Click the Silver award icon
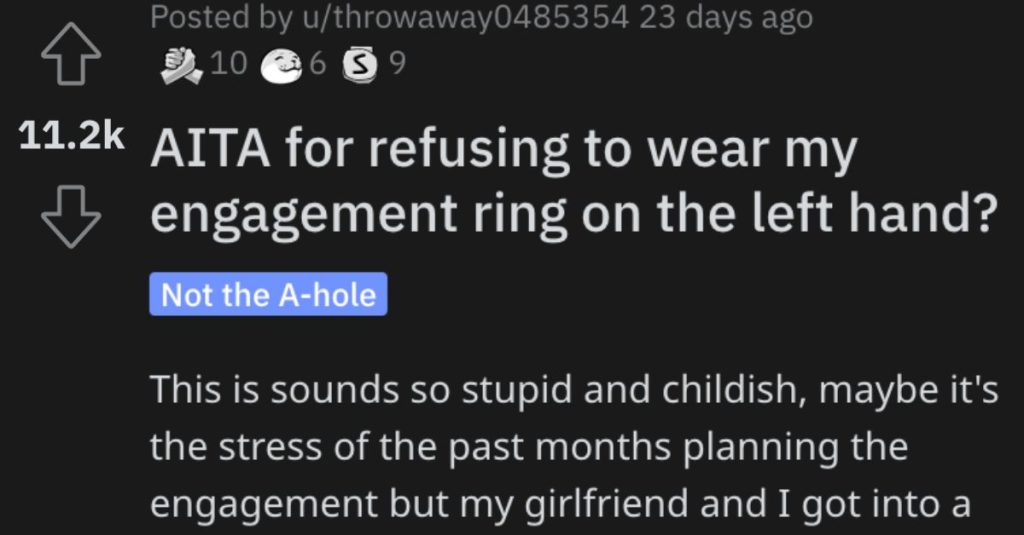The image size is (1024, 535). 358,66
